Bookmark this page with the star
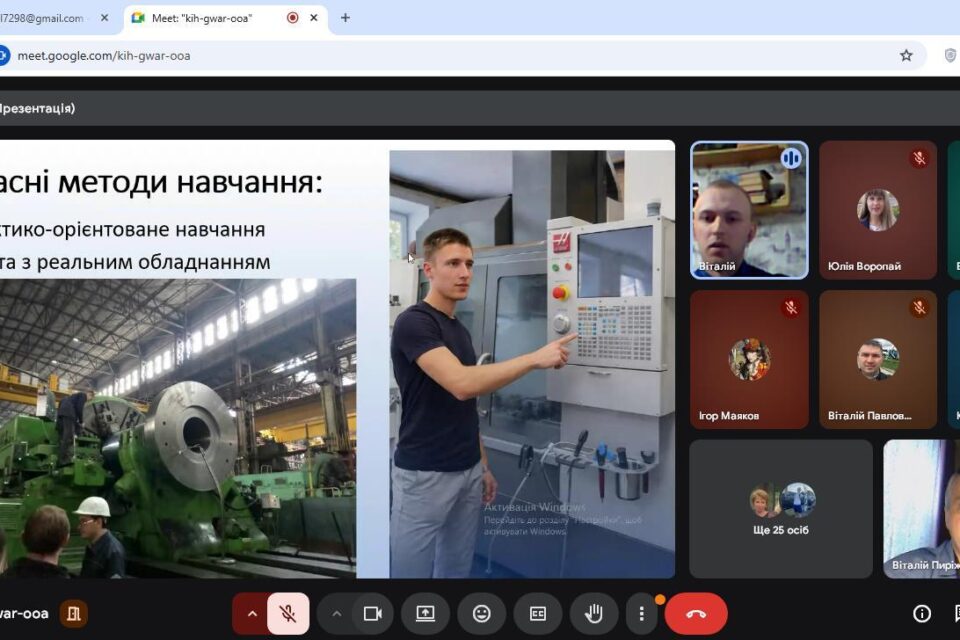Viewport: 960px width, 640px height. [906, 56]
